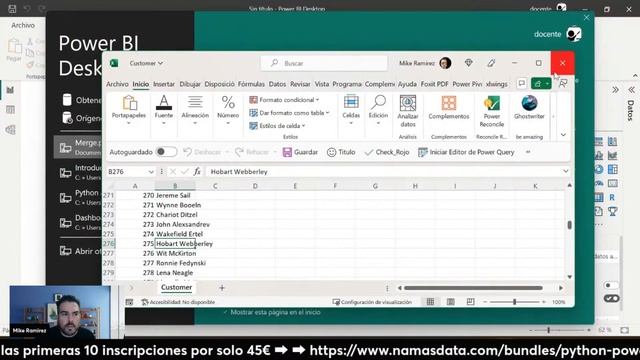The height and width of the screenshot is (360, 640).
Task: Add a new sheet with the plus button
Action: [x=222, y=288]
